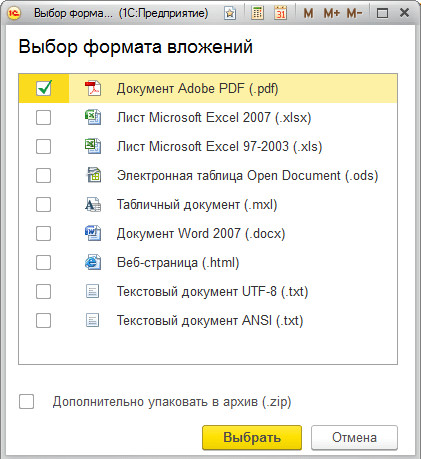Cancel the dialog with Отмена
The width and height of the screenshot is (421, 459).
click(x=354, y=437)
